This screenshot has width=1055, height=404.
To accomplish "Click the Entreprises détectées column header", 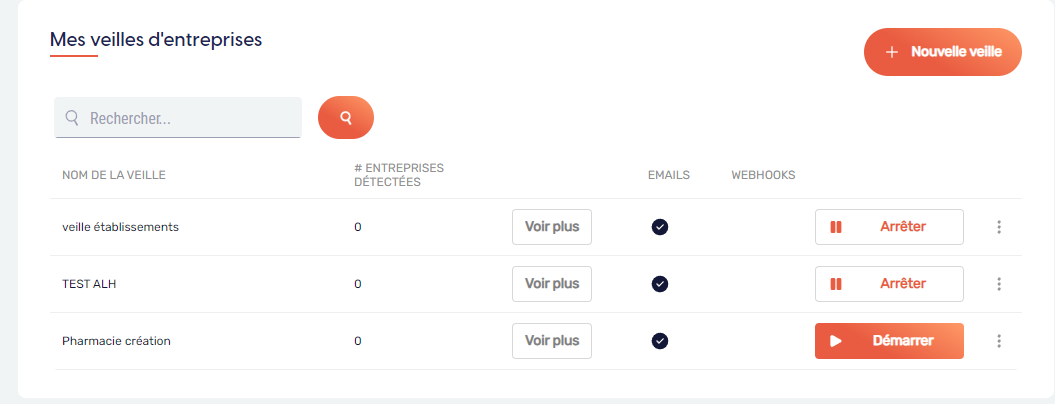I will tap(399, 175).
